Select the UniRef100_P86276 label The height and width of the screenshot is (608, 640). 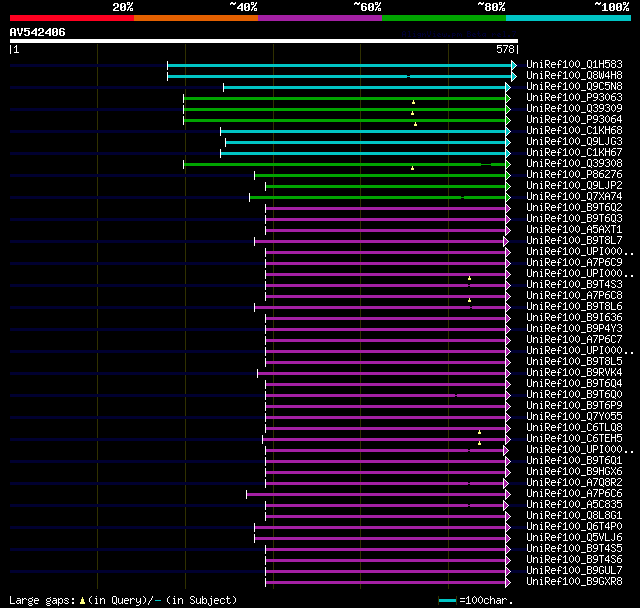[574, 175]
